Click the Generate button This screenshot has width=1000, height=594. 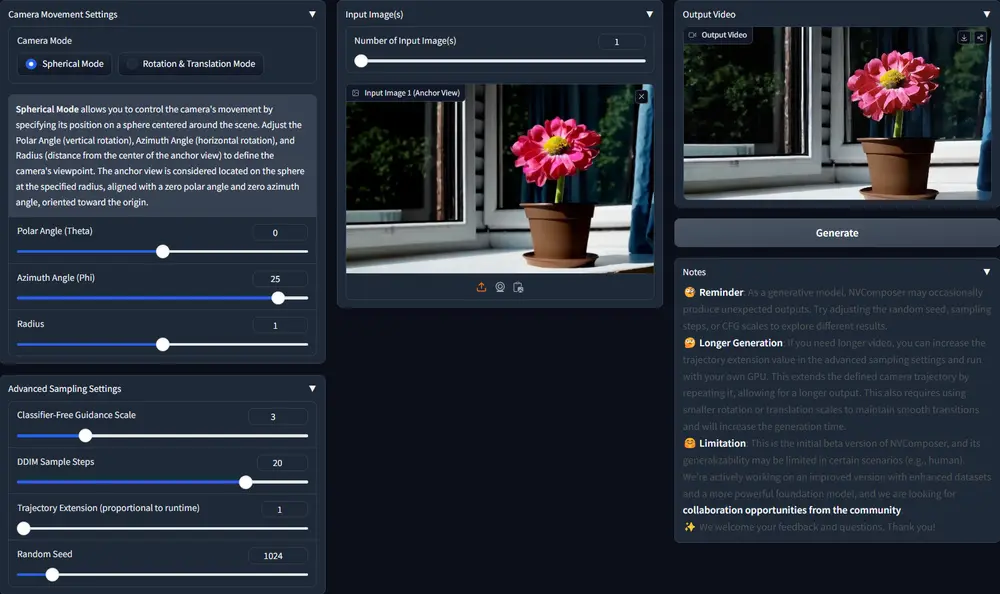coord(837,233)
